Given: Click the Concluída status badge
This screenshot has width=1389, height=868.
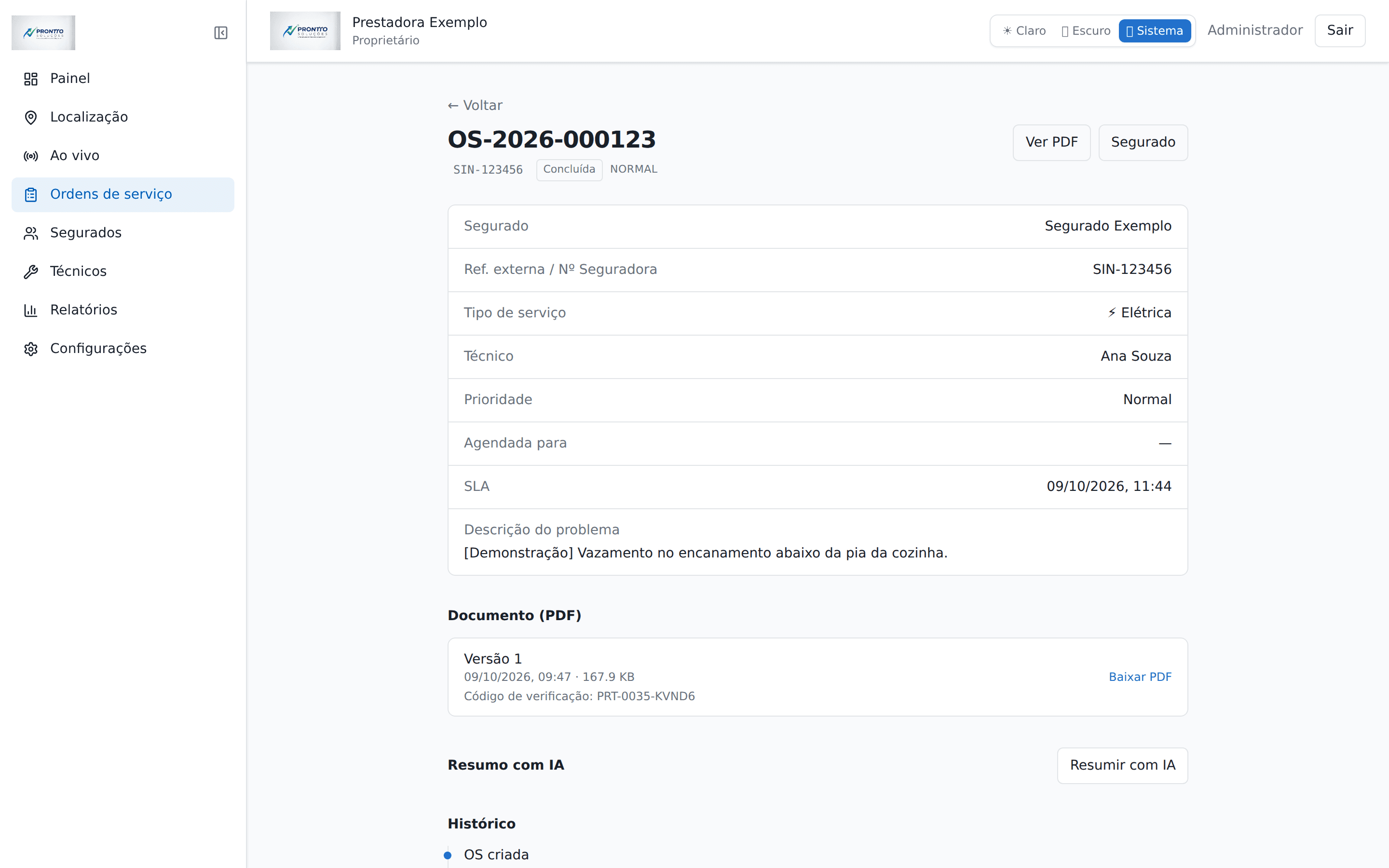Looking at the screenshot, I should pyautogui.click(x=569, y=170).
